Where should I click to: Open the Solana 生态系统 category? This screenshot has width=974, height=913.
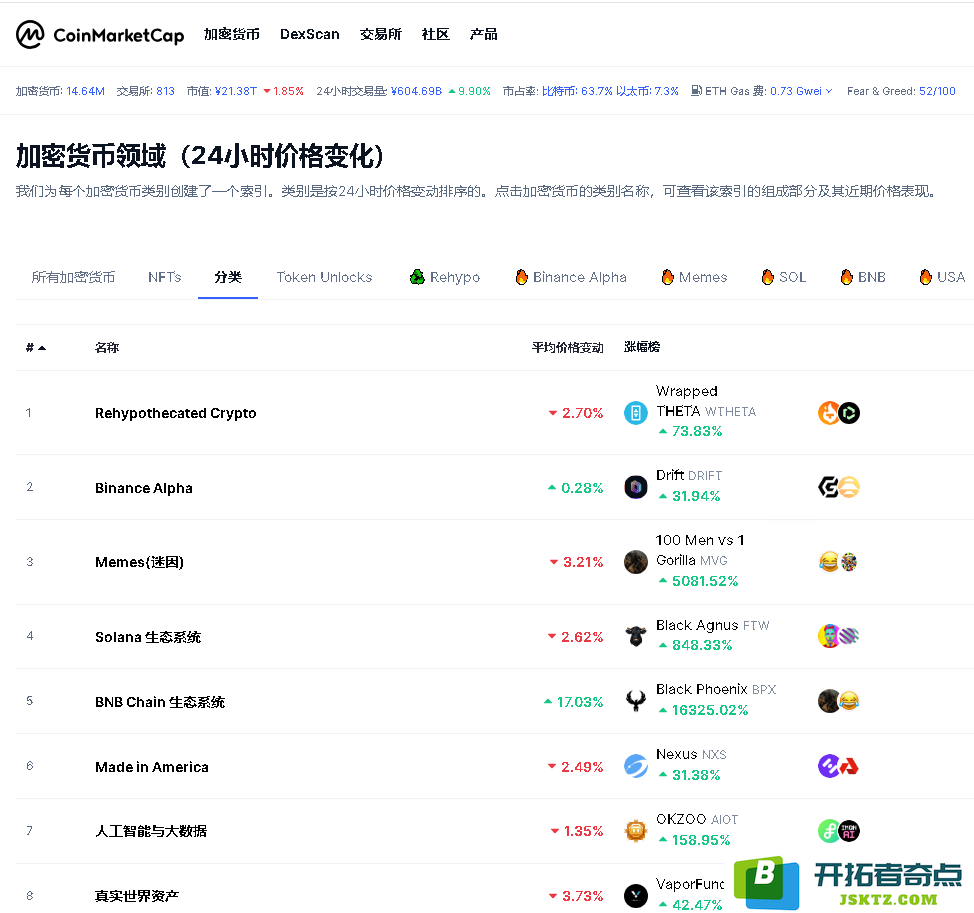tap(148, 637)
